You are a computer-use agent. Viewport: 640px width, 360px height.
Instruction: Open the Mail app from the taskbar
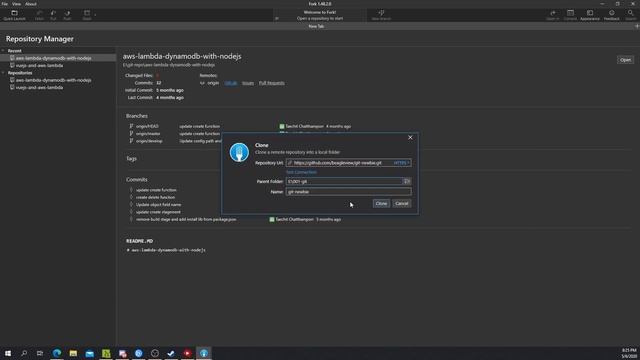tap(89, 353)
